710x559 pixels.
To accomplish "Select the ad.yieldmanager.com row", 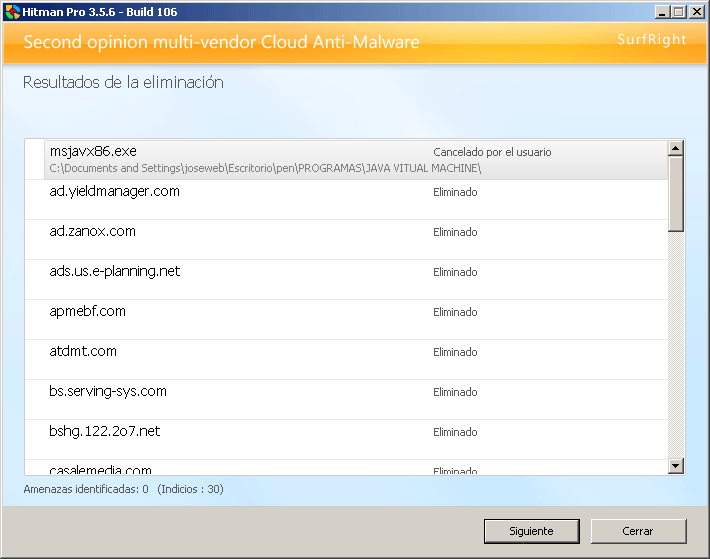I will [346, 200].
